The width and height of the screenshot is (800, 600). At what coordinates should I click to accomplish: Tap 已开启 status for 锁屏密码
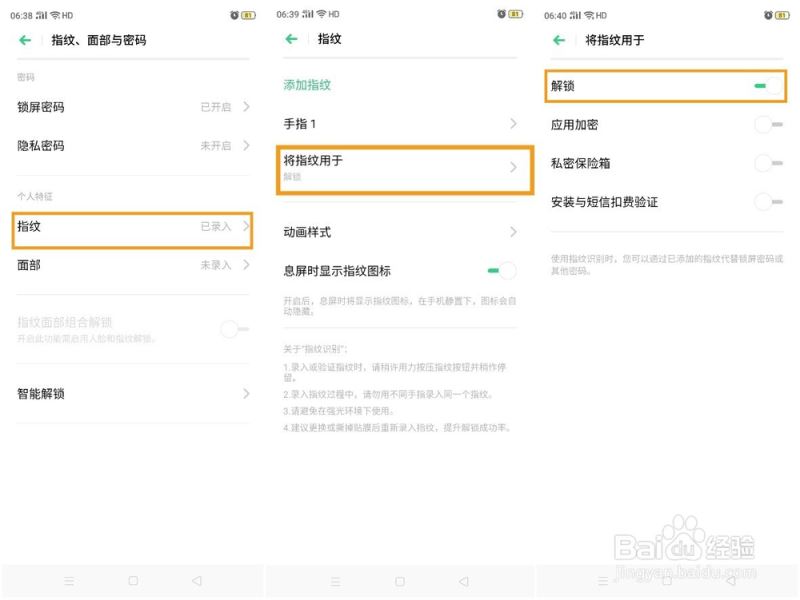pyautogui.click(x=215, y=107)
